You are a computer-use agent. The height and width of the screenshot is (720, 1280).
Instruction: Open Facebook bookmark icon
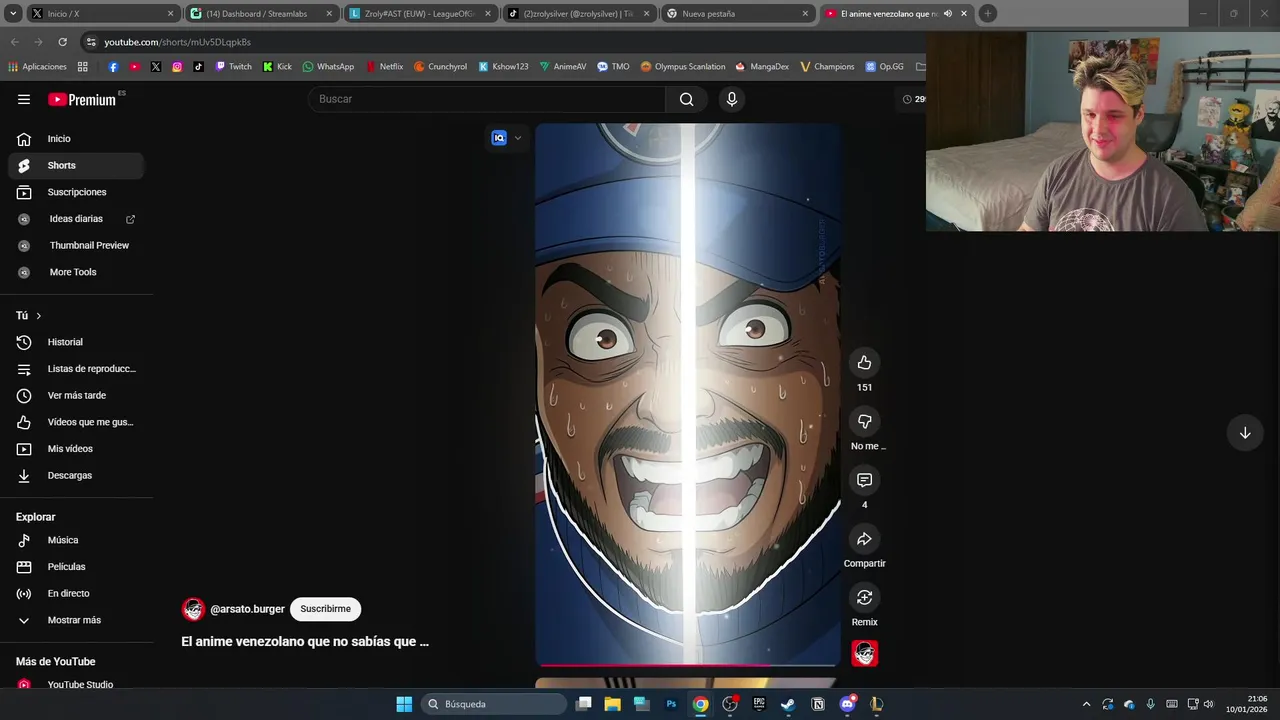click(x=113, y=66)
